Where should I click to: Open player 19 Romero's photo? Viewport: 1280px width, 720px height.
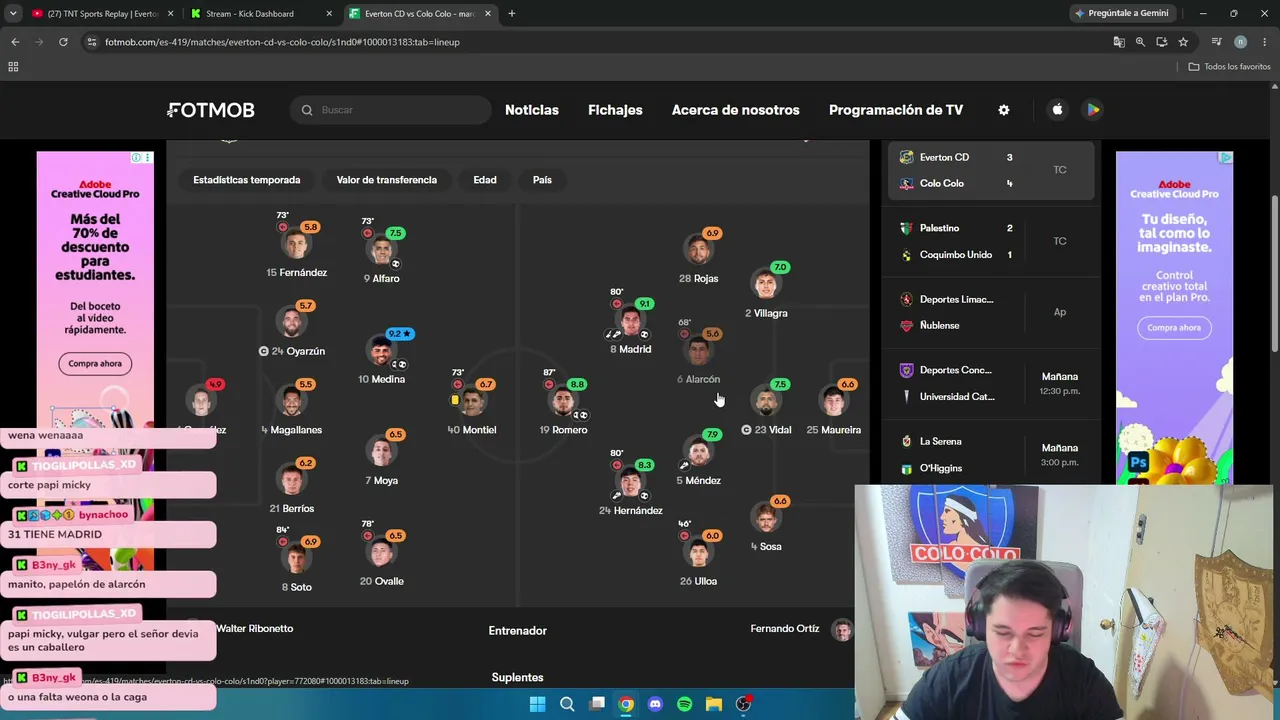coord(564,401)
